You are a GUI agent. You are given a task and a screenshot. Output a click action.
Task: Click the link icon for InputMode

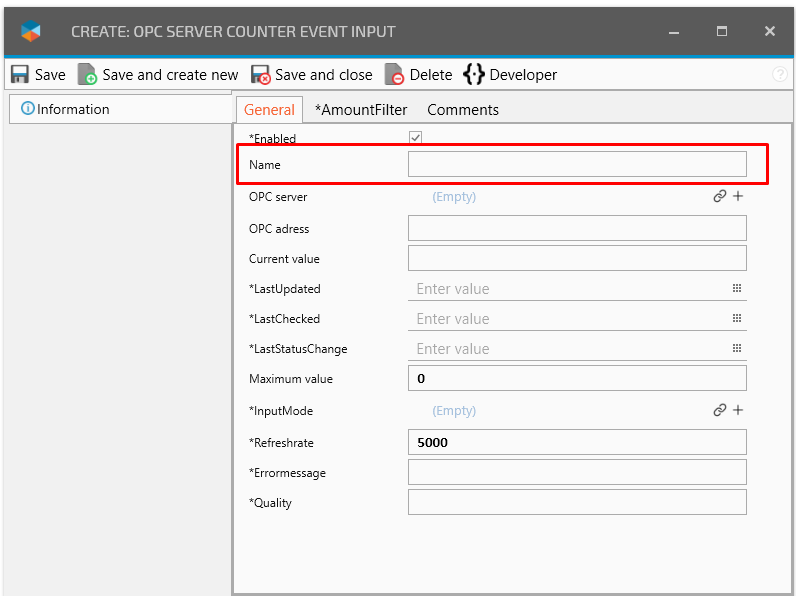click(719, 410)
